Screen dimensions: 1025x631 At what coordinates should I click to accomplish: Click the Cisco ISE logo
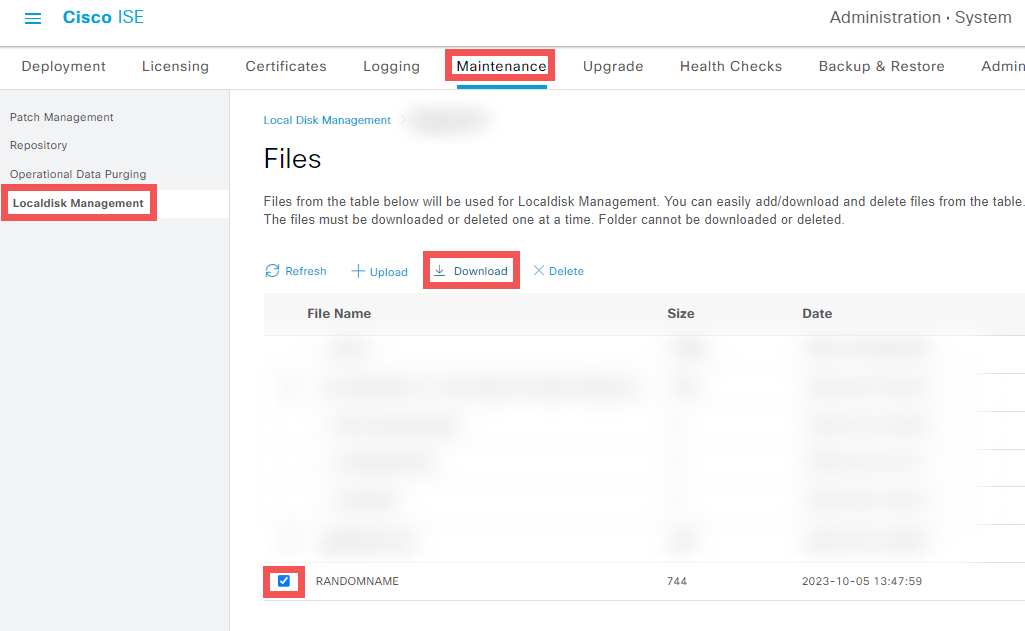(x=103, y=18)
